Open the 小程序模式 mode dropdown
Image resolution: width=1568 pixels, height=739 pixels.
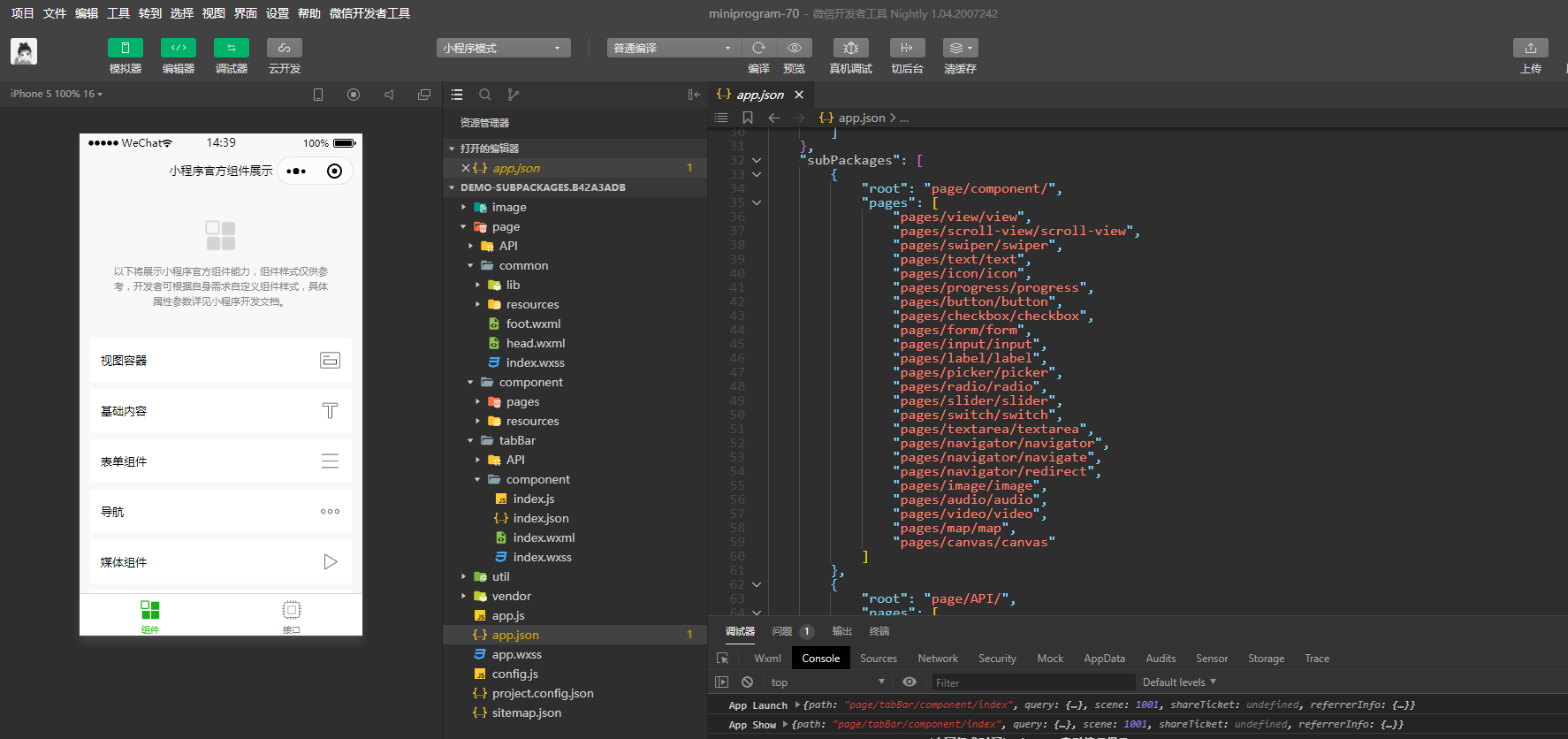[503, 48]
